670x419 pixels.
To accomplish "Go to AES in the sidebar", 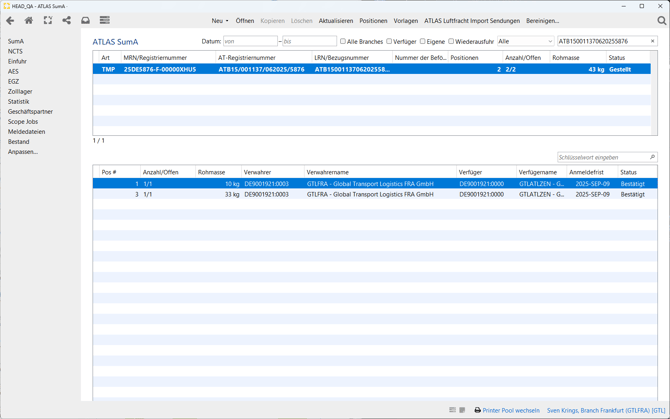I will coord(13,71).
